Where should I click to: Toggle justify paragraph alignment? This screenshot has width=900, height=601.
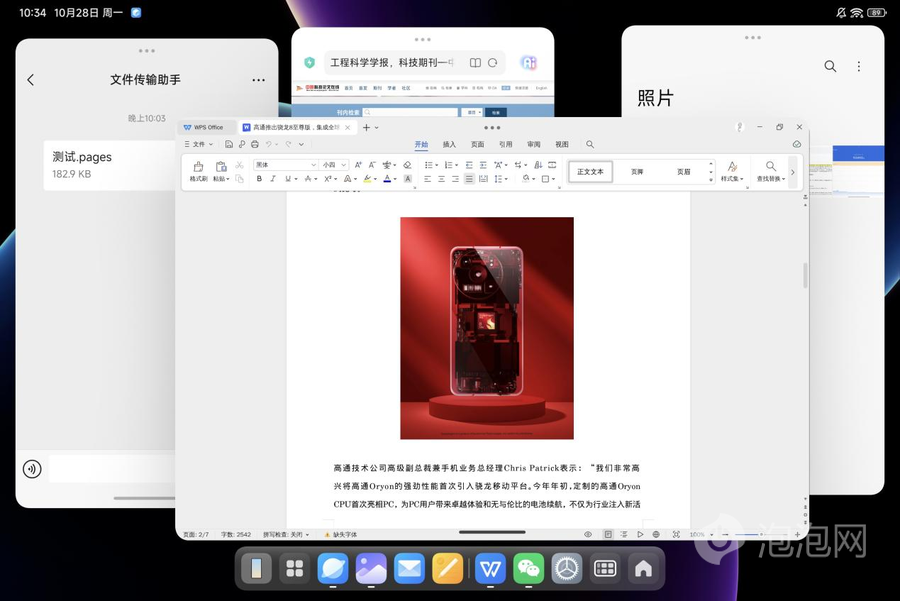(x=469, y=179)
